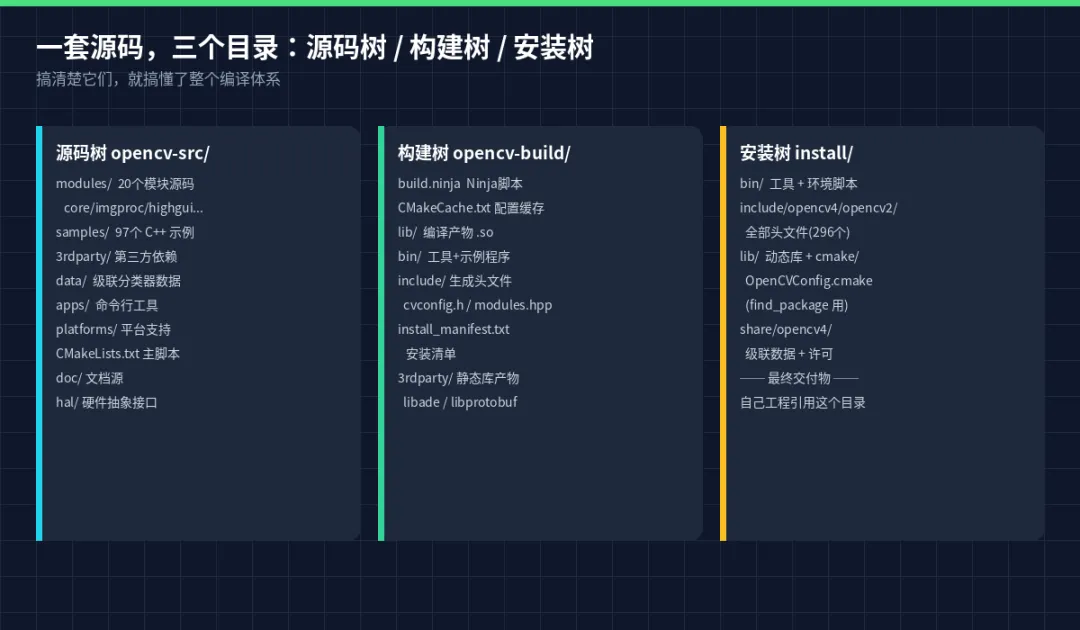Click the subtitle 搞清楚它们，就搞懂了整个编译体系
1080x630 pixels.
point(158,79)
